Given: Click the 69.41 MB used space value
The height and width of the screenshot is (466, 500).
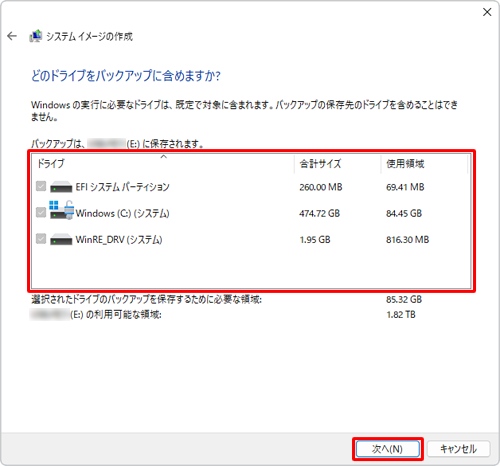Looking at the screenshot, I should click(x=405, y=187).
